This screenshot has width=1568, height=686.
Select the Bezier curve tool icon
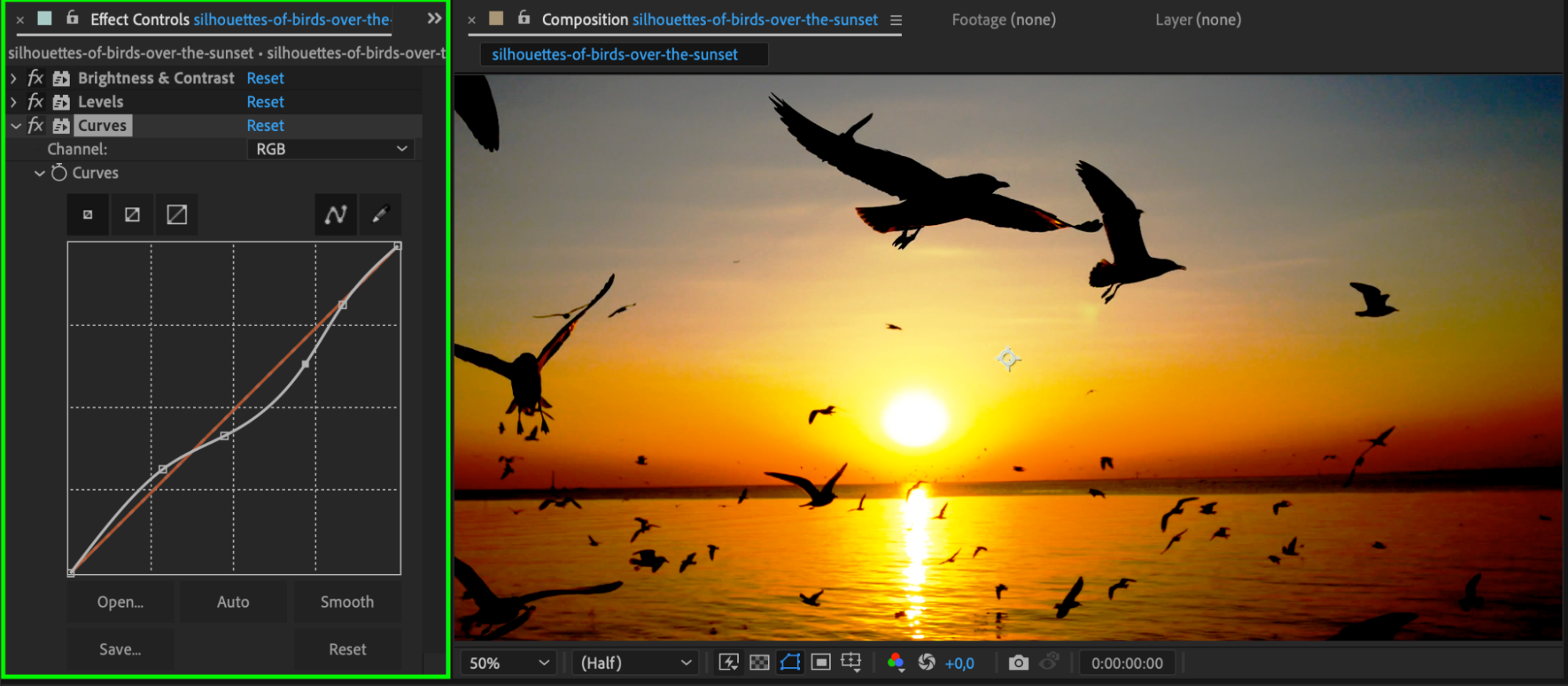click(336, 214)
